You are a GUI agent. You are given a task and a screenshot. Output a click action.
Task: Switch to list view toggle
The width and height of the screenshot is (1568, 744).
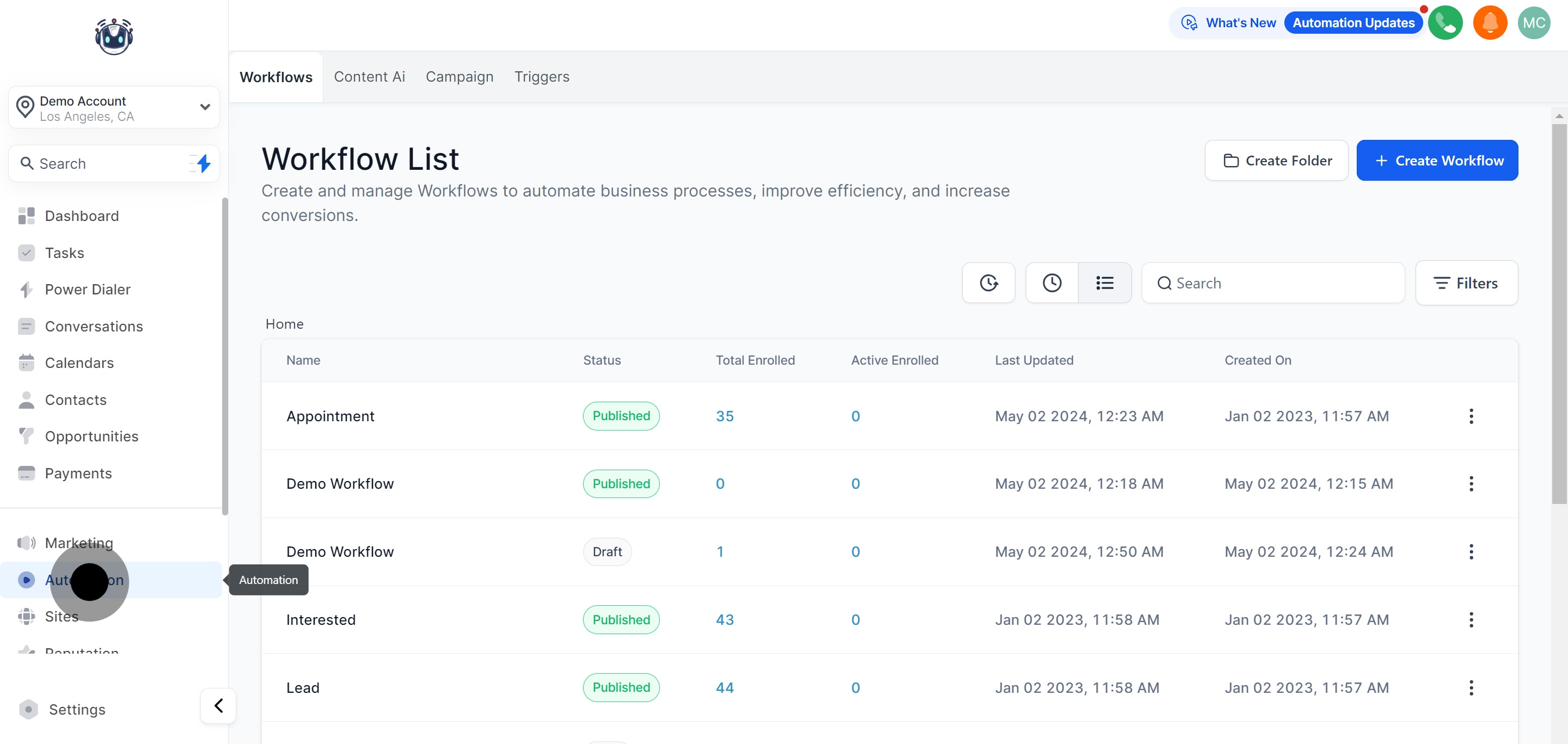[1104, 283]
